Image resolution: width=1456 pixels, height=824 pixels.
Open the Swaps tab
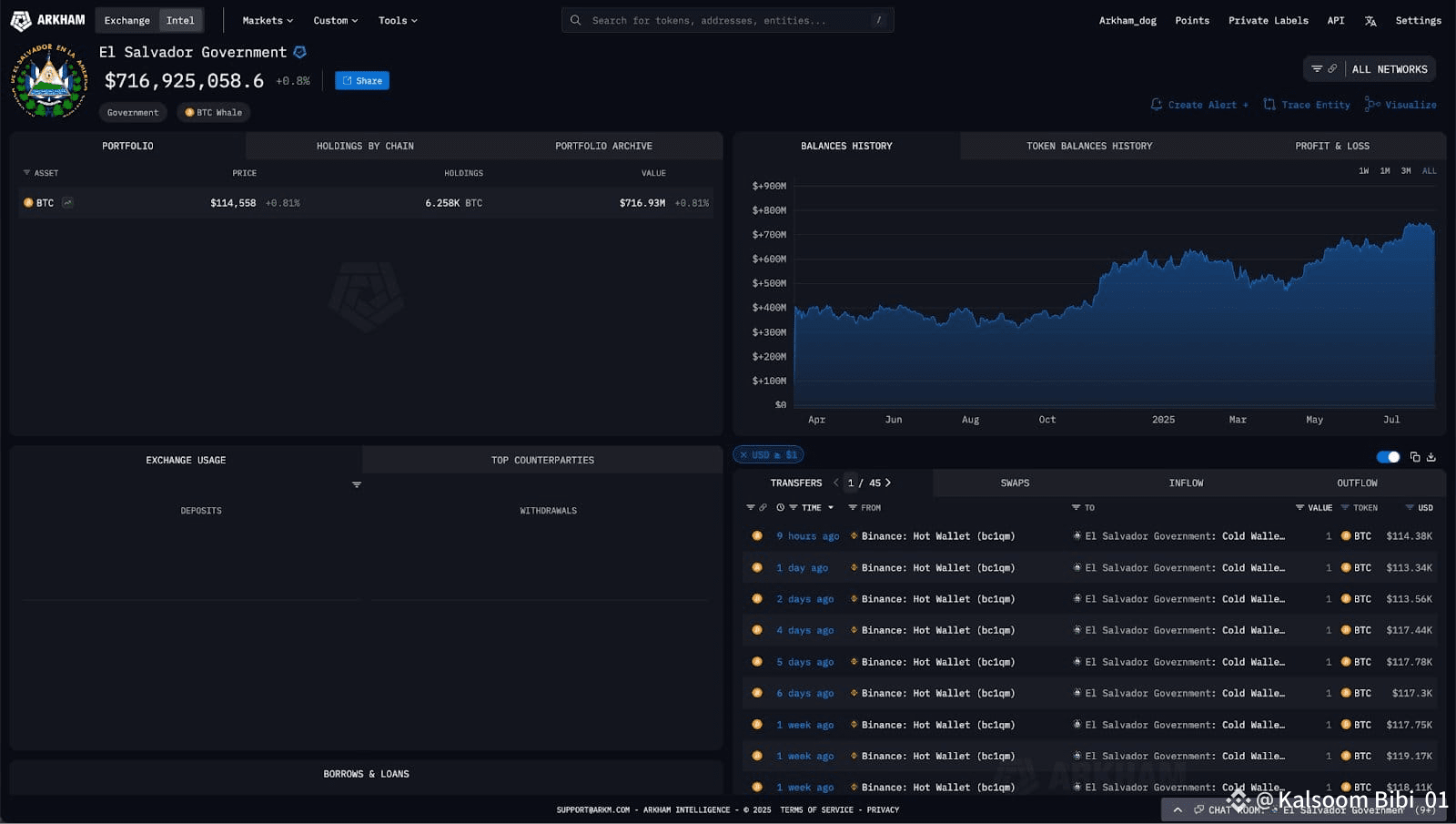[1015, 483]
